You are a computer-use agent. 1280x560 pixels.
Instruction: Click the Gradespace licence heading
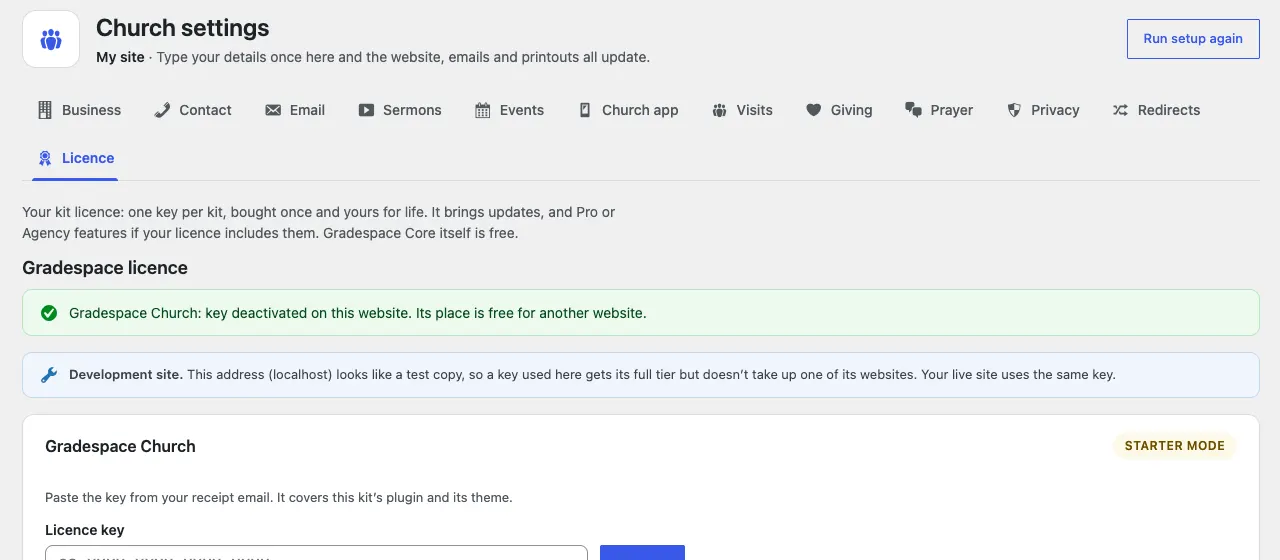click(105, 268)
